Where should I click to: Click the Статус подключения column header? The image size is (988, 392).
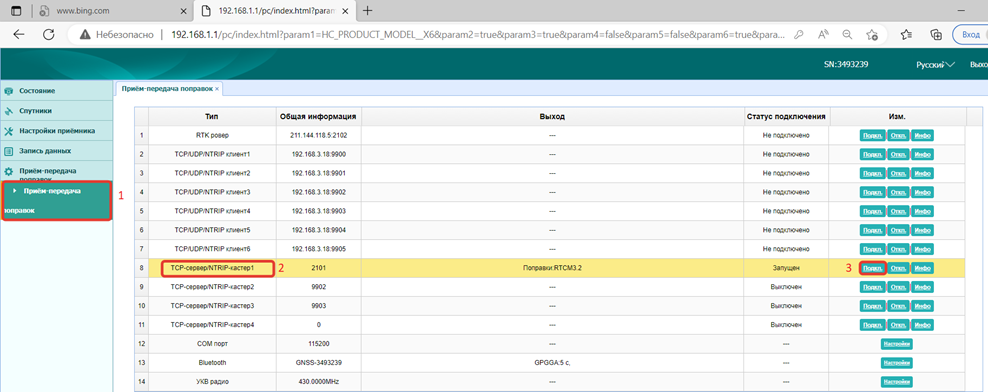[786, 117]
